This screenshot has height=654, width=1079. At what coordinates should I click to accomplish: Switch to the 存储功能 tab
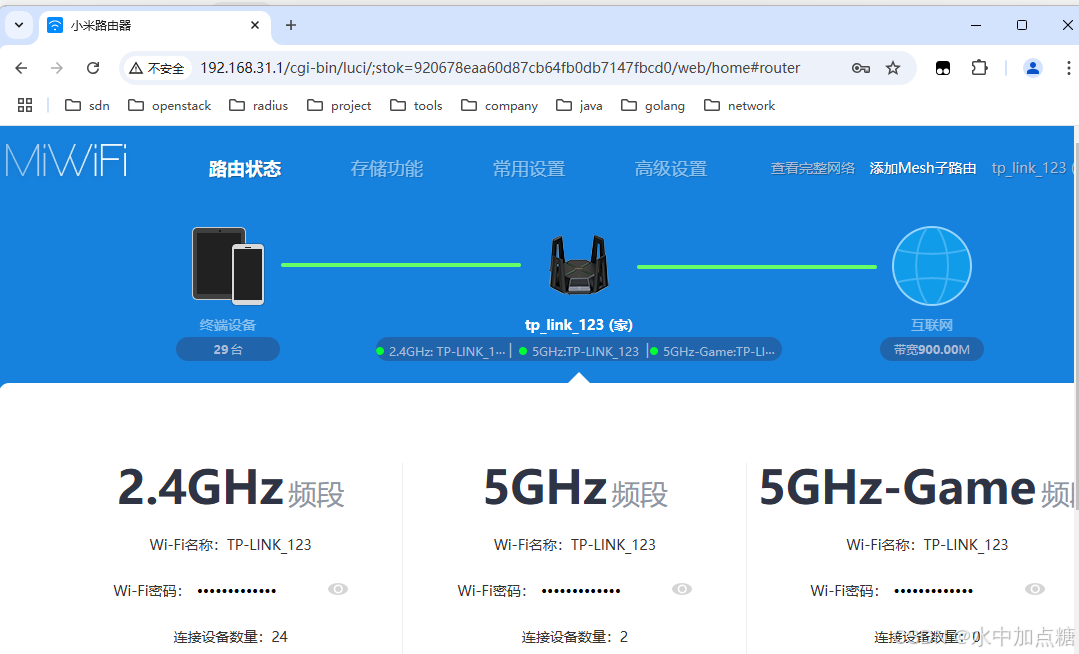point(387,169)
